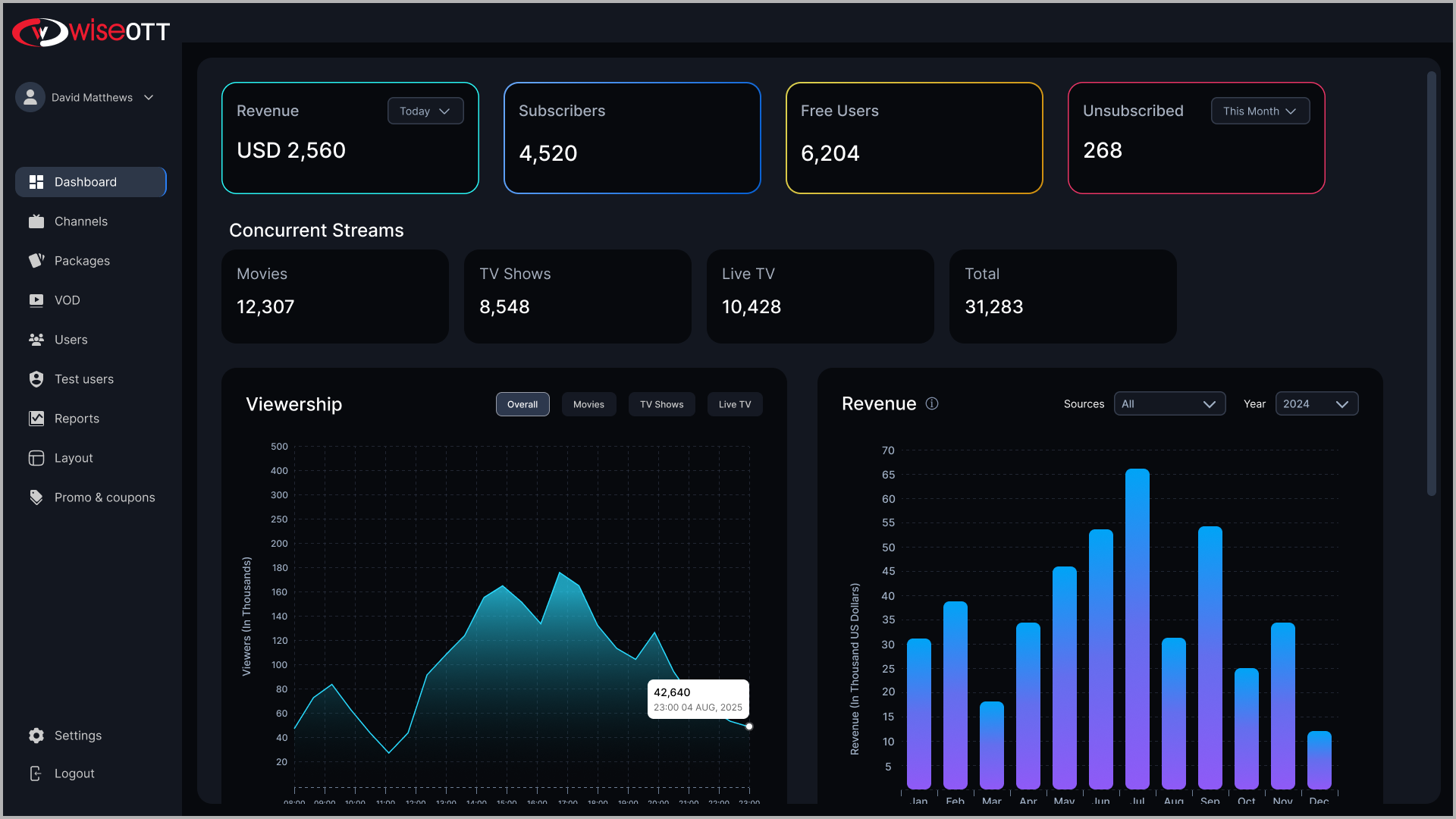
Task: Click the Logout door icon
Action: (x=36, y=773)
